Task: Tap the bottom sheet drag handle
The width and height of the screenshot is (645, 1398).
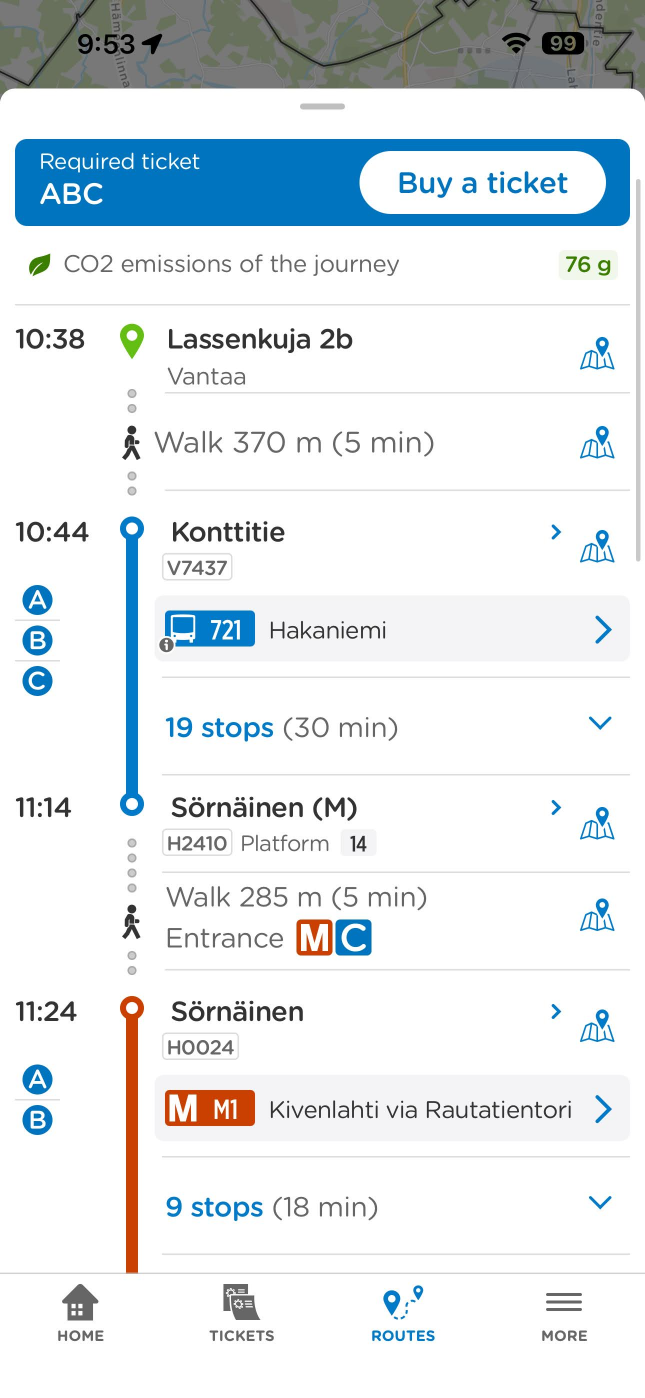Action: coord(322,106)
